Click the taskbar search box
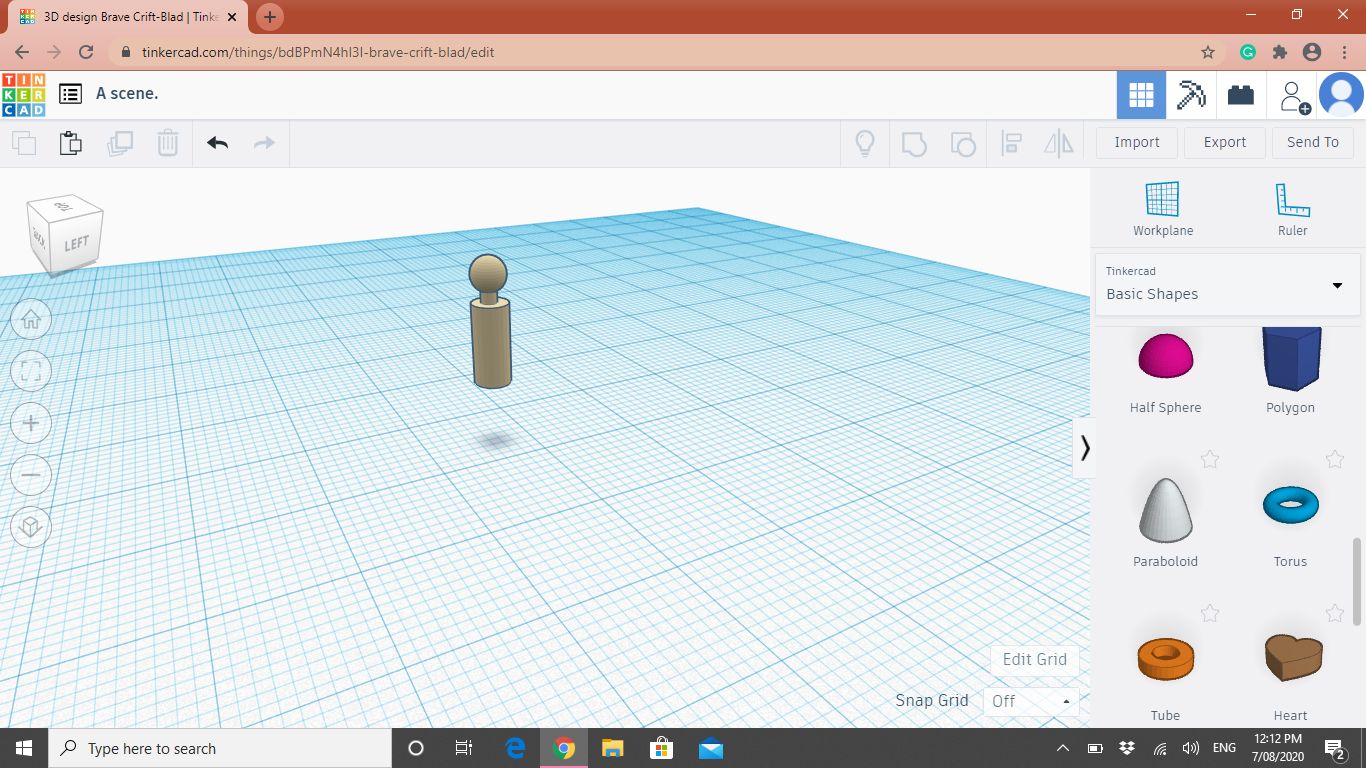This screenshot has height=768, width=1366. tap(219, 748)
